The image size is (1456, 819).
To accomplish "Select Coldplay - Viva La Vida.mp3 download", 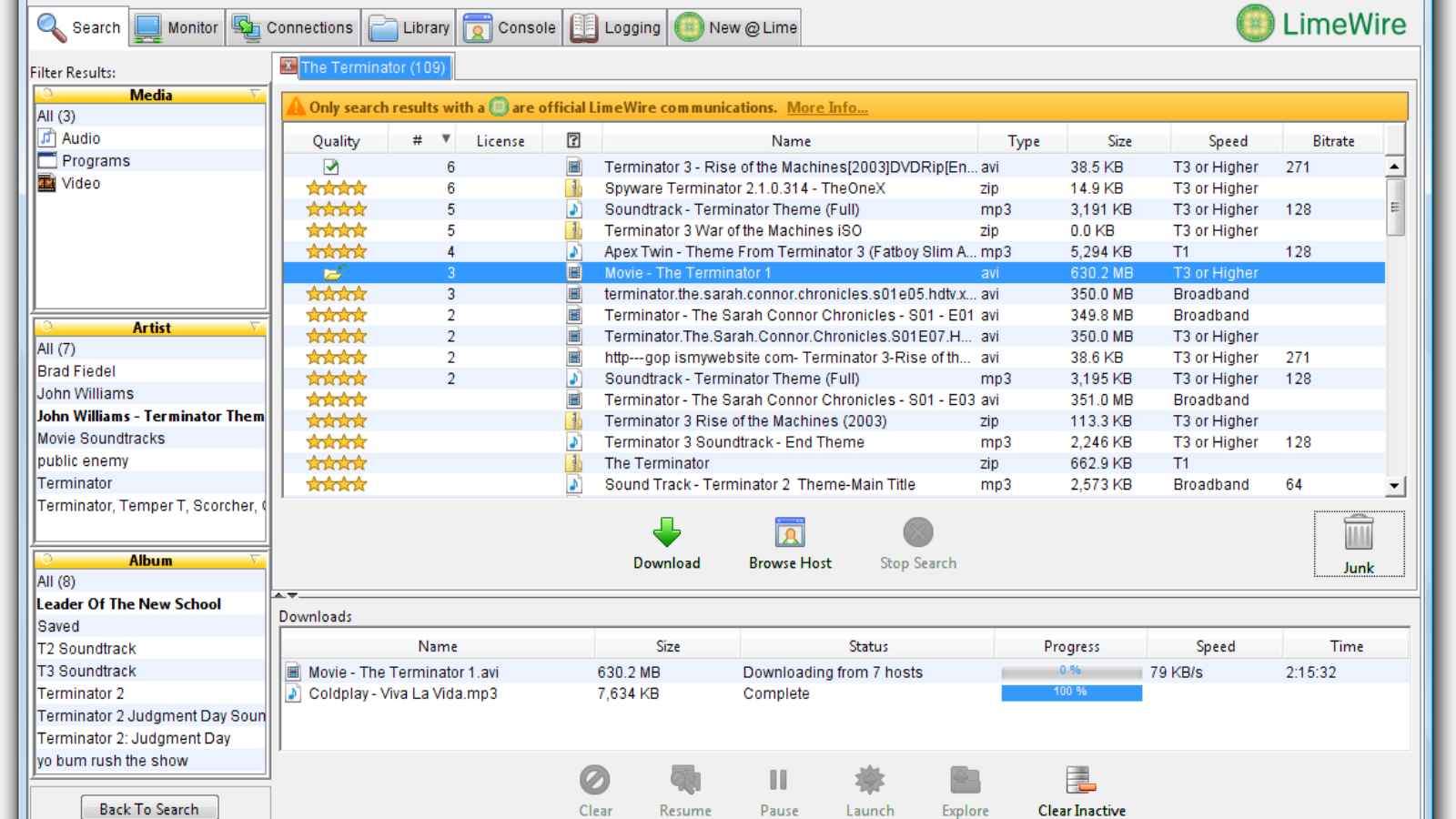I will (844, 693).
